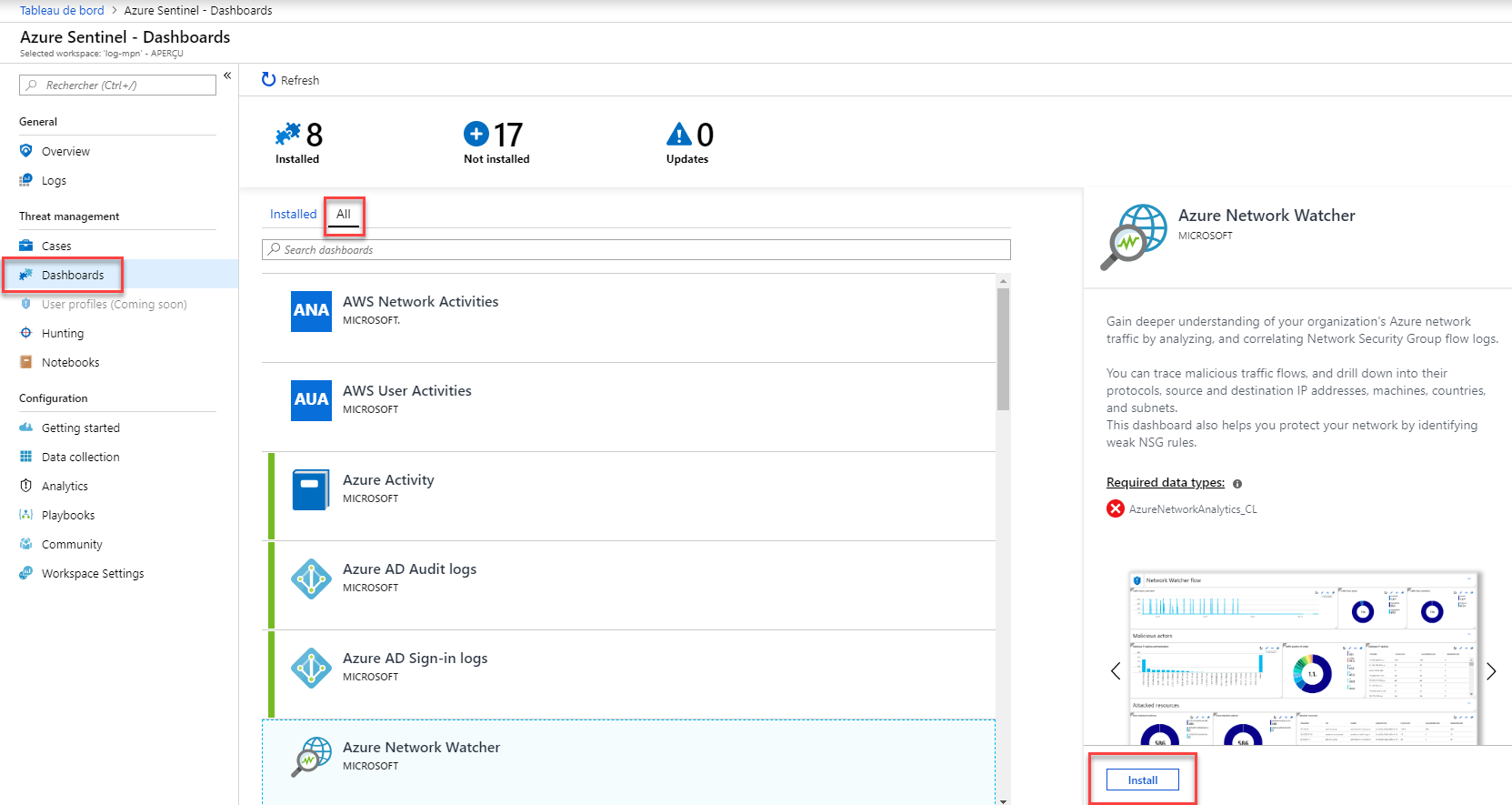The image size is (1512, 805).
Task: Click the Analytics shield icon
Action: pos(25,486)
